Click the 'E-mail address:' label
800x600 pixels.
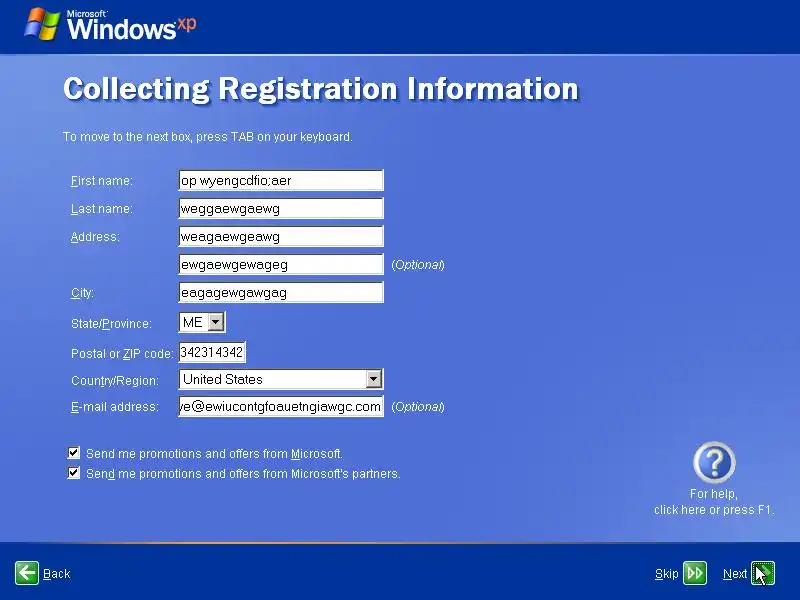point(115,407)
